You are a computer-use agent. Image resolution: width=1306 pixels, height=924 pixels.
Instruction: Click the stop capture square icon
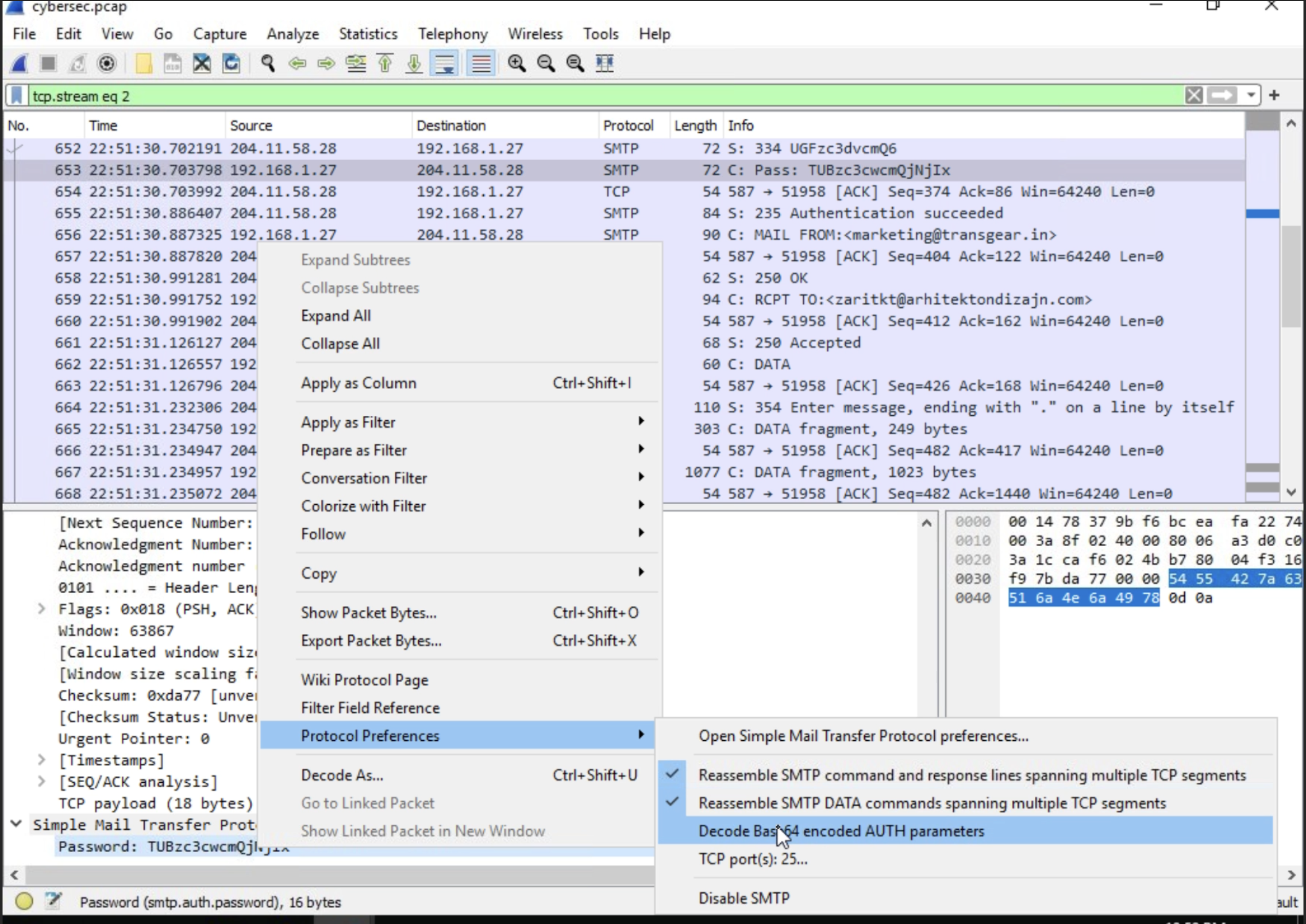[48, 63]
